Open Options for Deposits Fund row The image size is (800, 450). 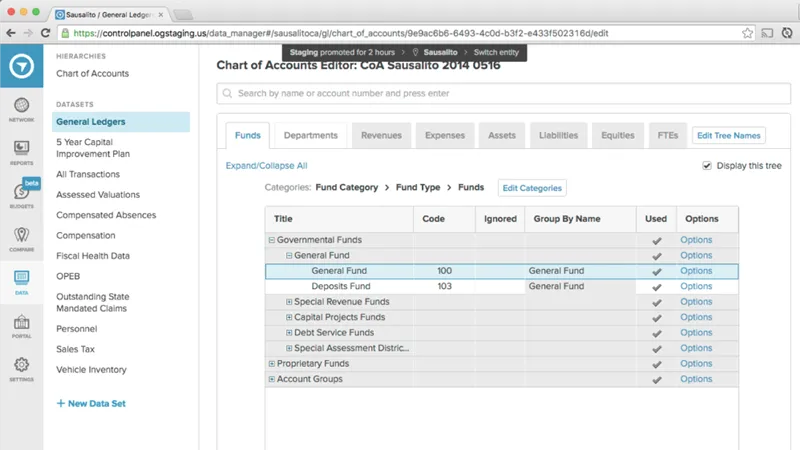tap(696, 286)
